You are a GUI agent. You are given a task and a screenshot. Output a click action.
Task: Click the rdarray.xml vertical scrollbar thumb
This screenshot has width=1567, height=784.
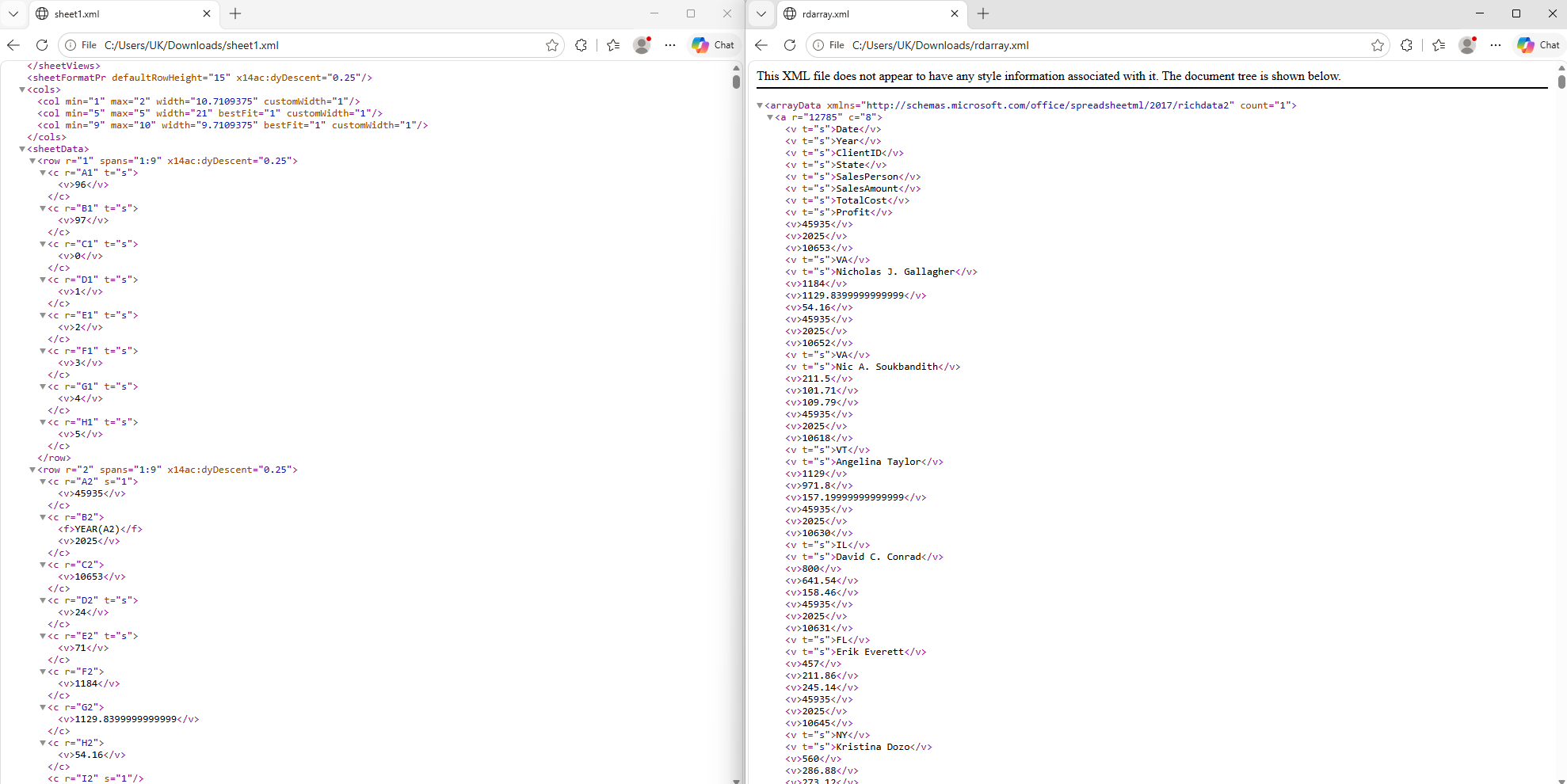pyautogui.click(x=1561, y=82)
